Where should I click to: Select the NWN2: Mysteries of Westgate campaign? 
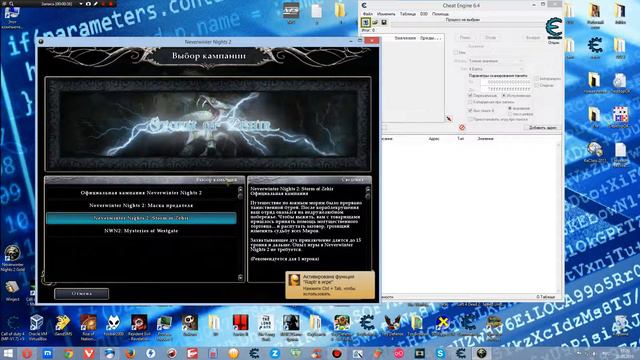[x=141, y=231]
